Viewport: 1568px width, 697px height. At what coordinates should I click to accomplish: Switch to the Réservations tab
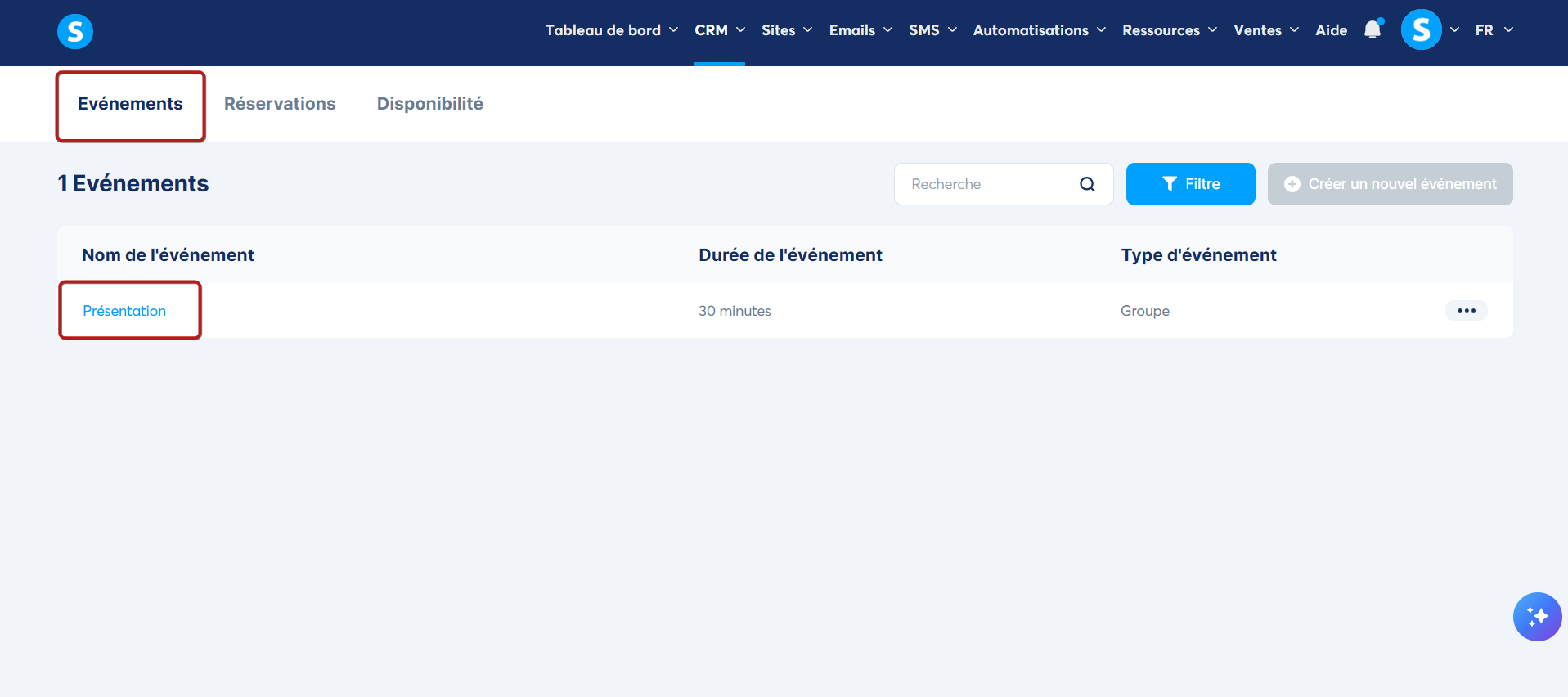pos(280,104)
